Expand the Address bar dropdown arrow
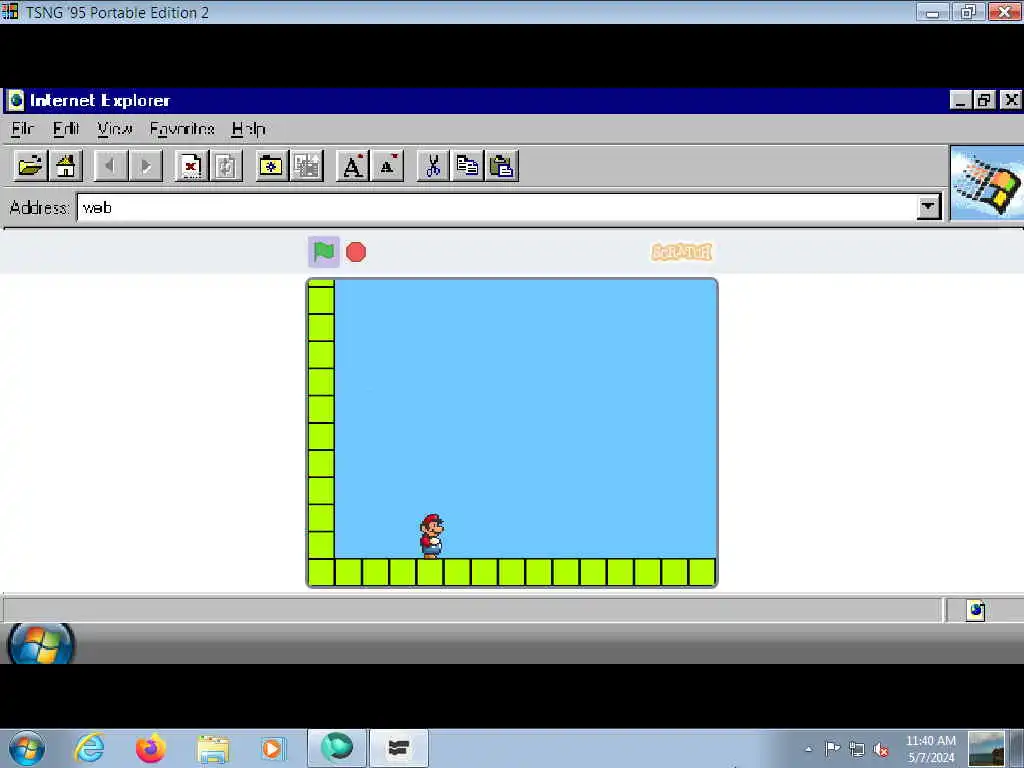This screenshot has height=768, width=1024. pyautogui.click(x=928, y=208)
